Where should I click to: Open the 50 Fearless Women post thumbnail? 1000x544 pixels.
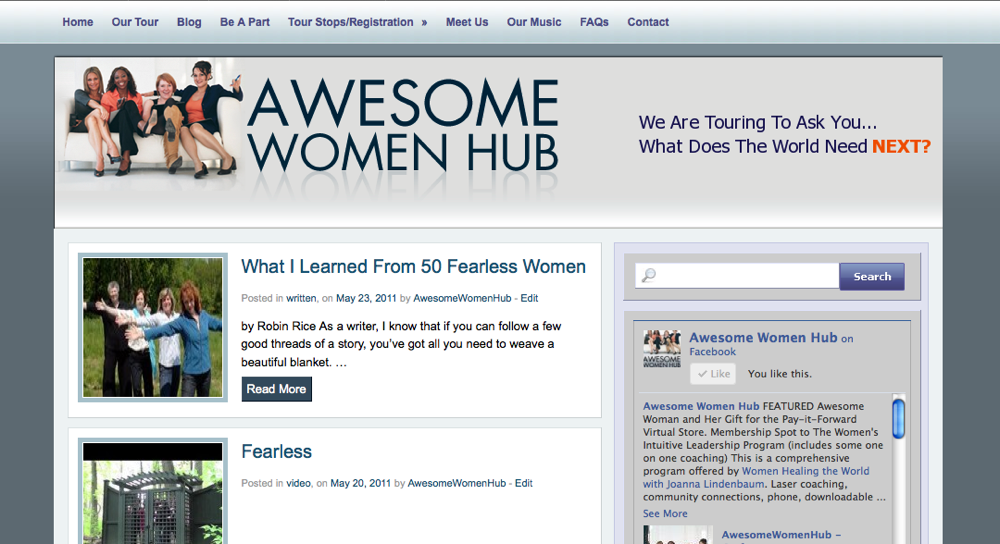pos(152,327)
